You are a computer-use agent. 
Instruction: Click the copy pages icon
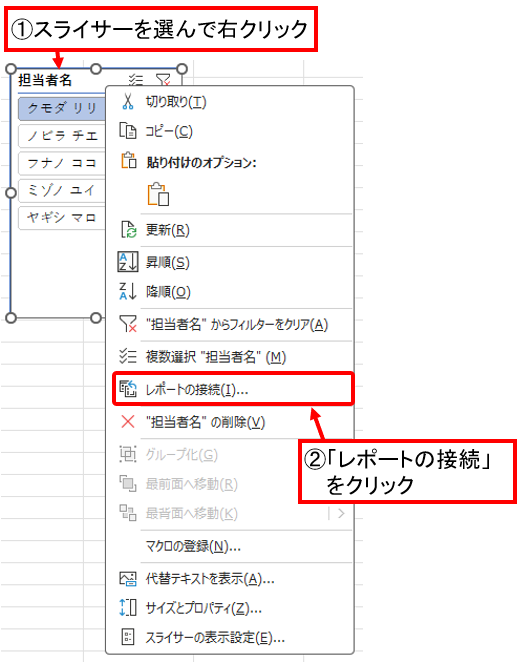tap(128, 131)
